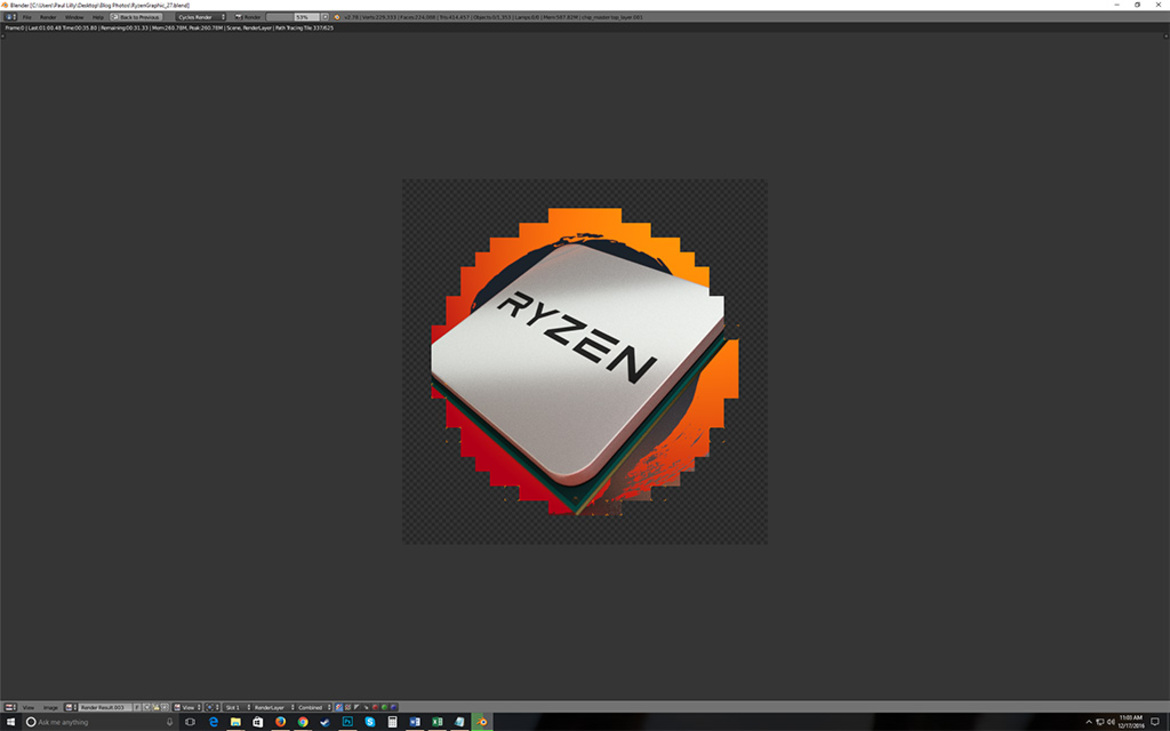Open the Cycles Render engine dropdown

201,17
